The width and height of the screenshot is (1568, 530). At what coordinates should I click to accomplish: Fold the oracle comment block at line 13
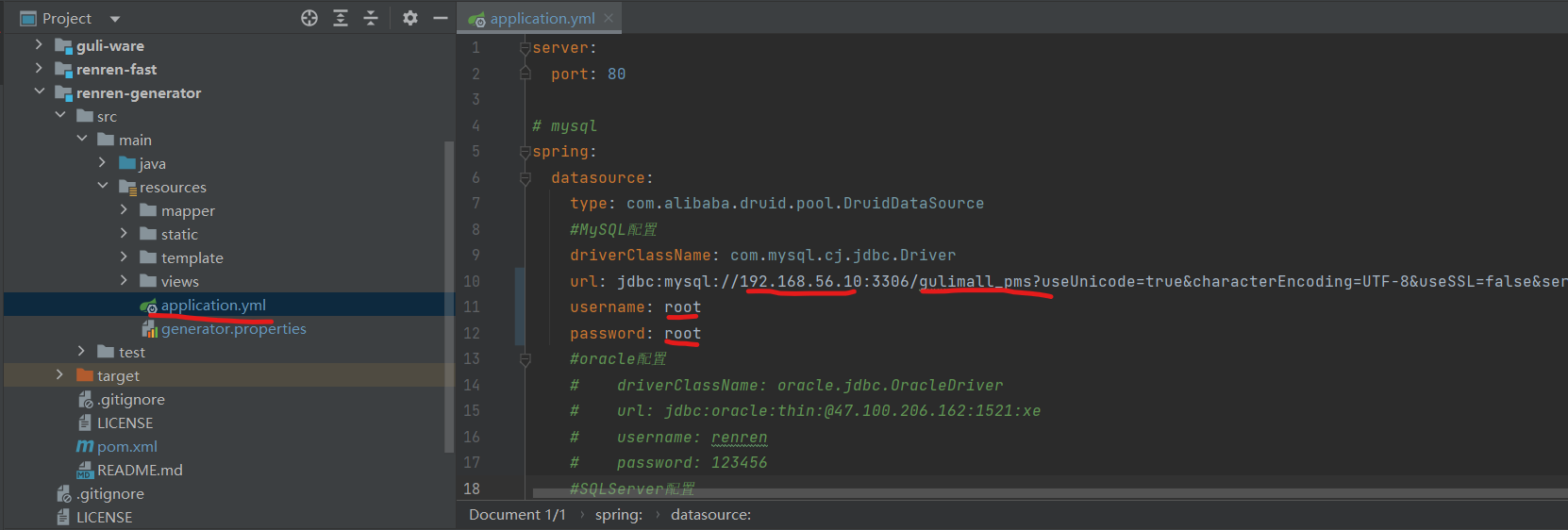tap(525, 359)
